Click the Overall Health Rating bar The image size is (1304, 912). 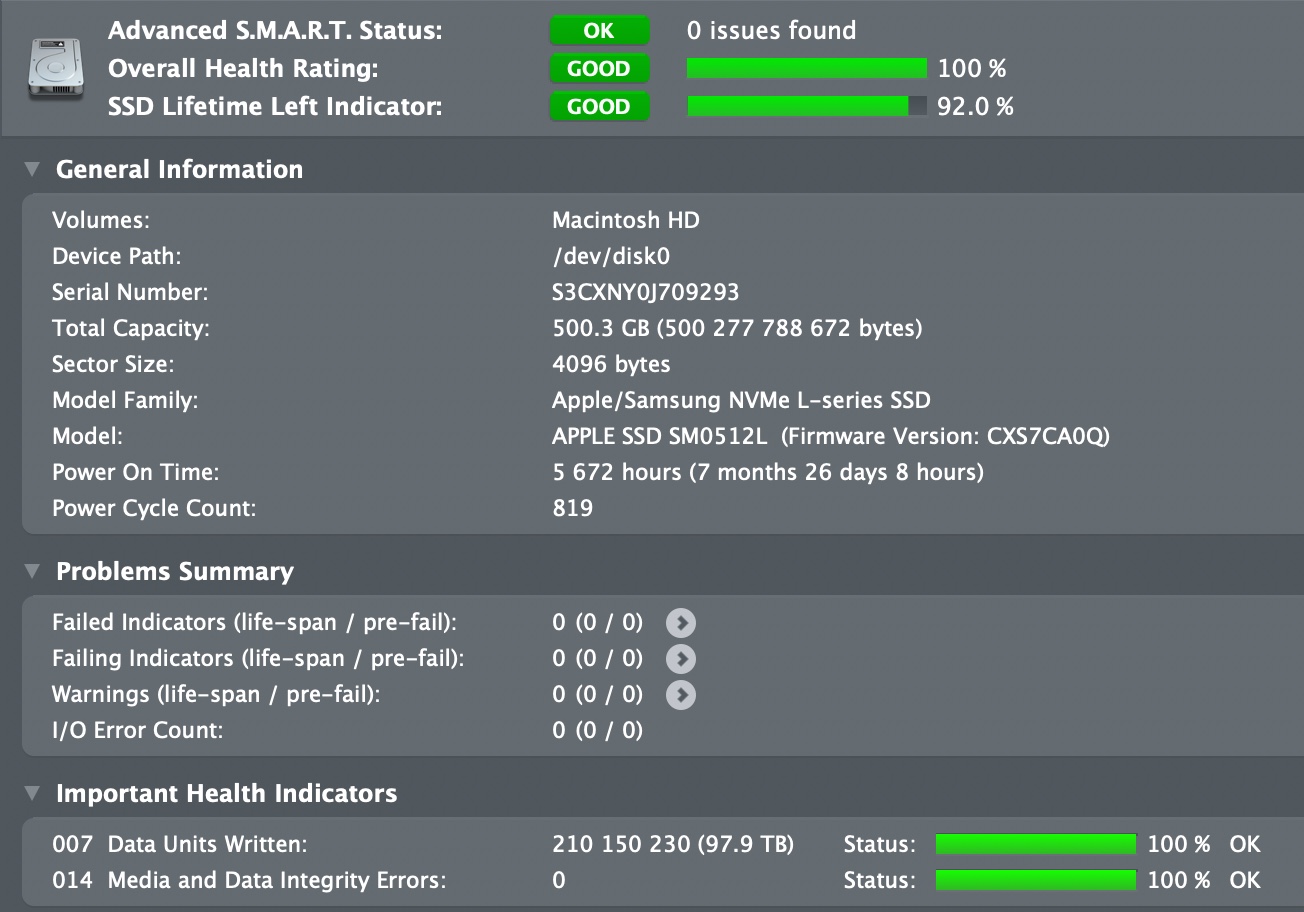(807, 69)
